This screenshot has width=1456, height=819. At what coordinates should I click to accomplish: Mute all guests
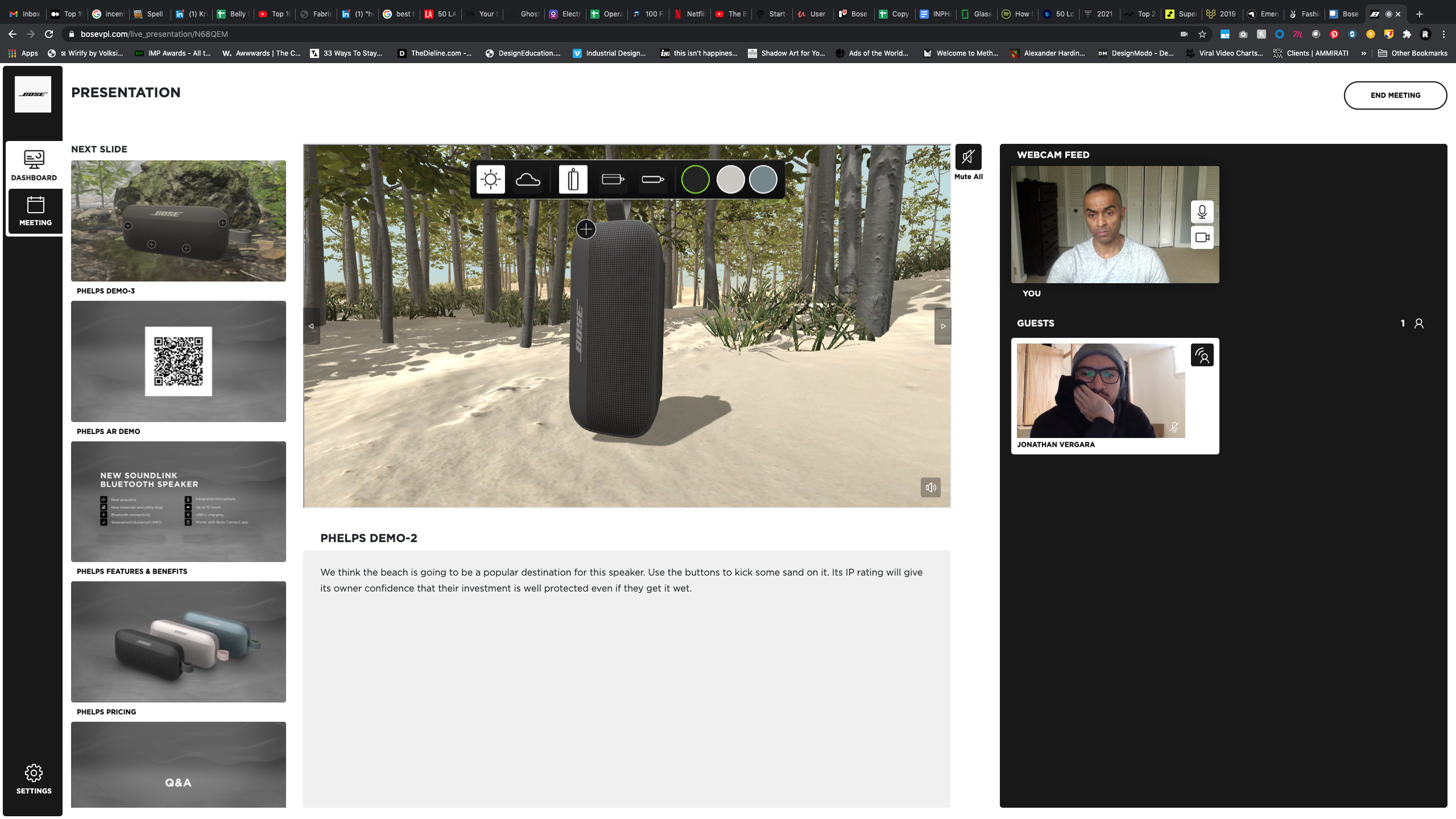968,157
